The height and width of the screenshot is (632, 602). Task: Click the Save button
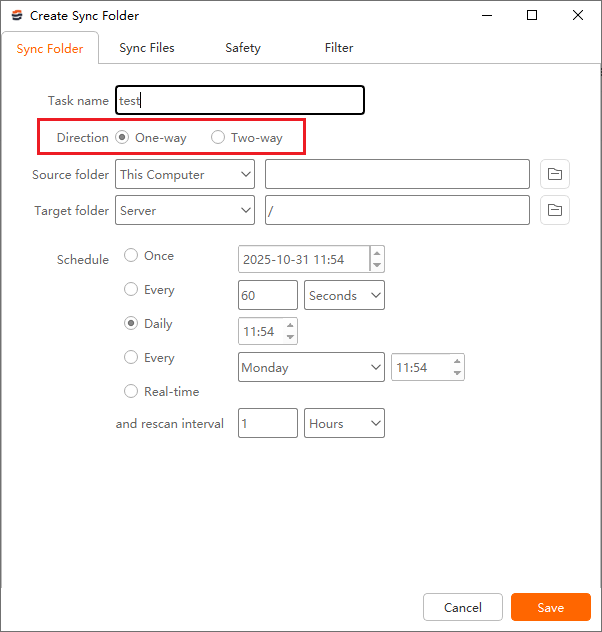click(x=550, y=607)
